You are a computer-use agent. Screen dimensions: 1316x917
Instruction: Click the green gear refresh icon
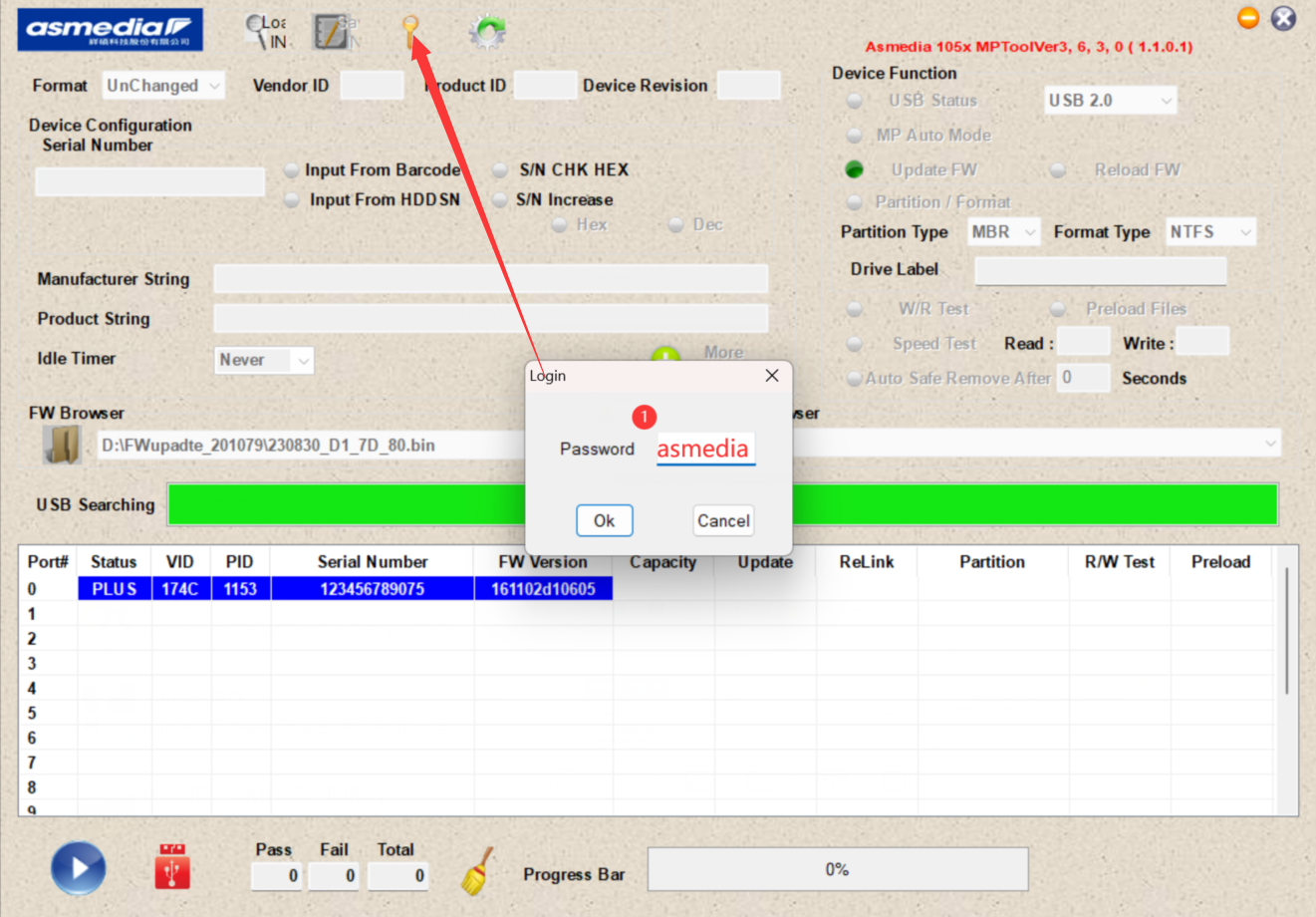pos(487,32)
